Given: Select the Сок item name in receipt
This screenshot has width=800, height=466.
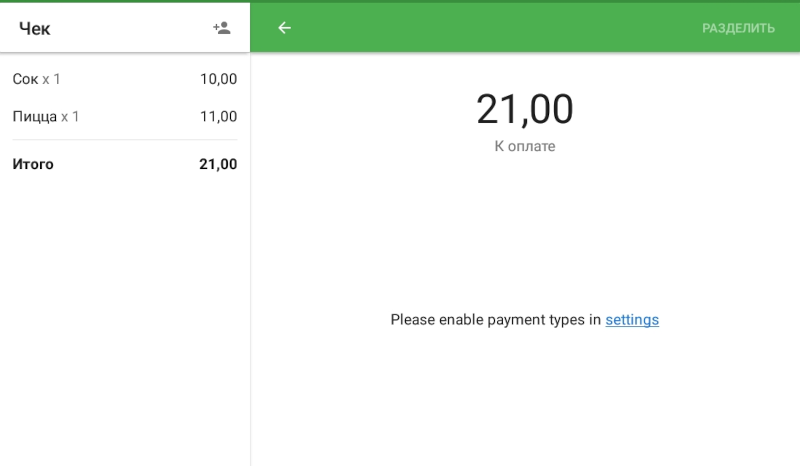Looking at the screenshot, I should (25, 79).
